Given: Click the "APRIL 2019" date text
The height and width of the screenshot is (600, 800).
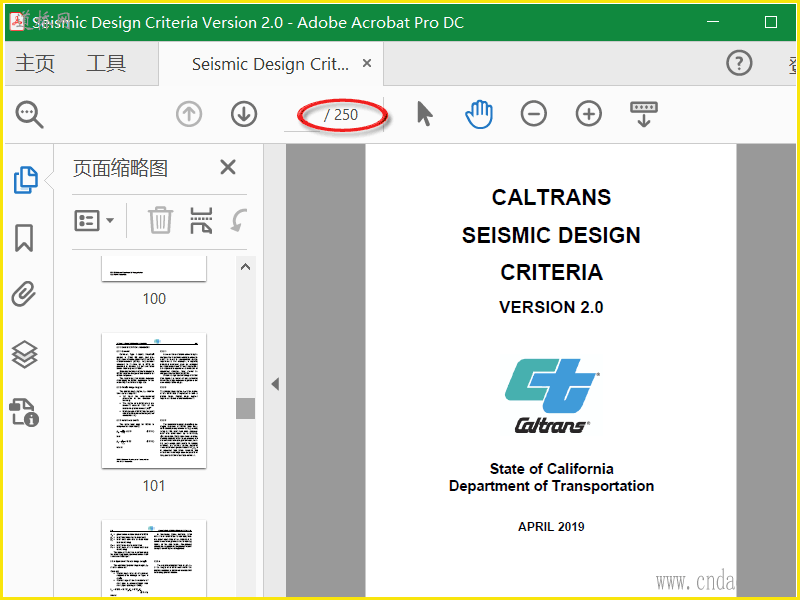Looking at the screenshot, I should pyautogui.click(x=551, y=527).
